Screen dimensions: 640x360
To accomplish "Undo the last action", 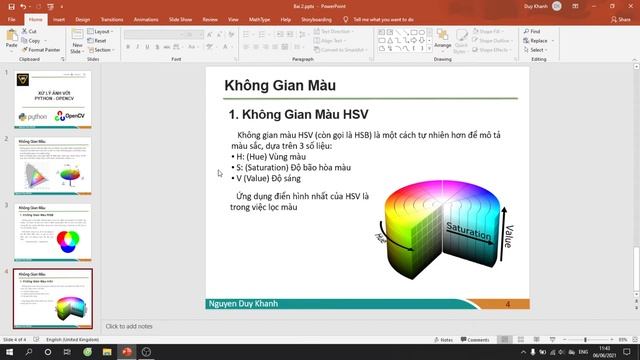I will 23,7.
